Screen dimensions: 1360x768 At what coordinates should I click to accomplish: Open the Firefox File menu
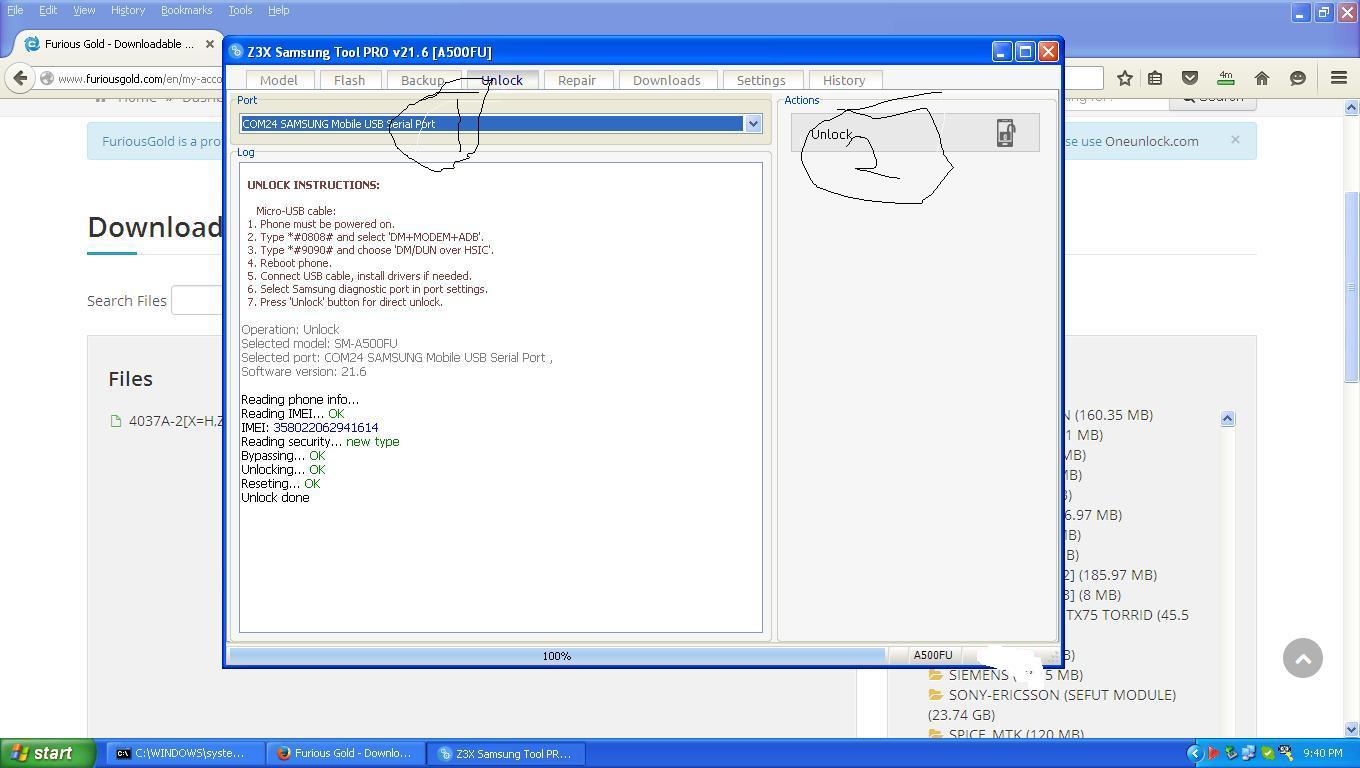pos(15,10)
